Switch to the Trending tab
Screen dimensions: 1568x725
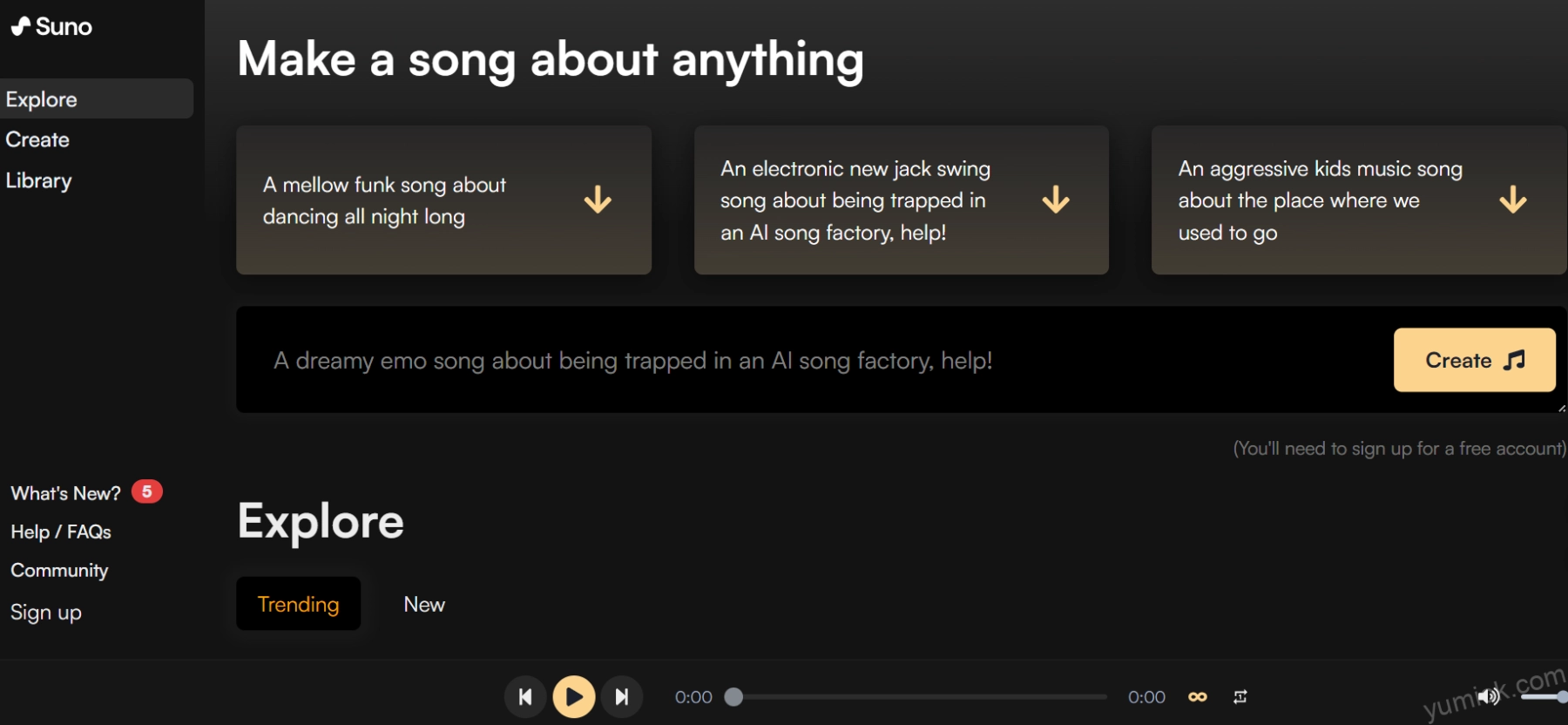point(298,604)
